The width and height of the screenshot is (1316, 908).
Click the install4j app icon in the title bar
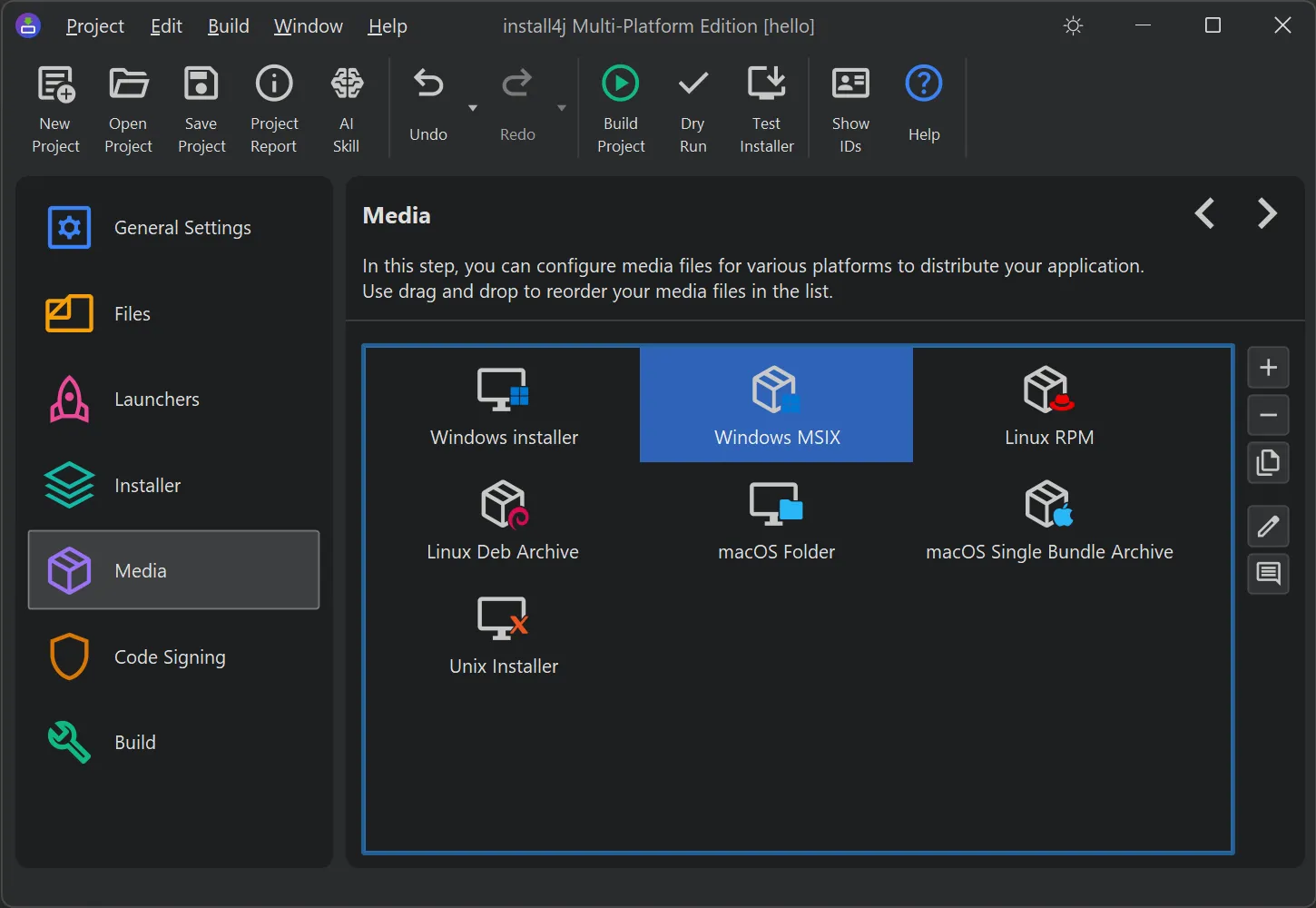[x=28, y=25]
